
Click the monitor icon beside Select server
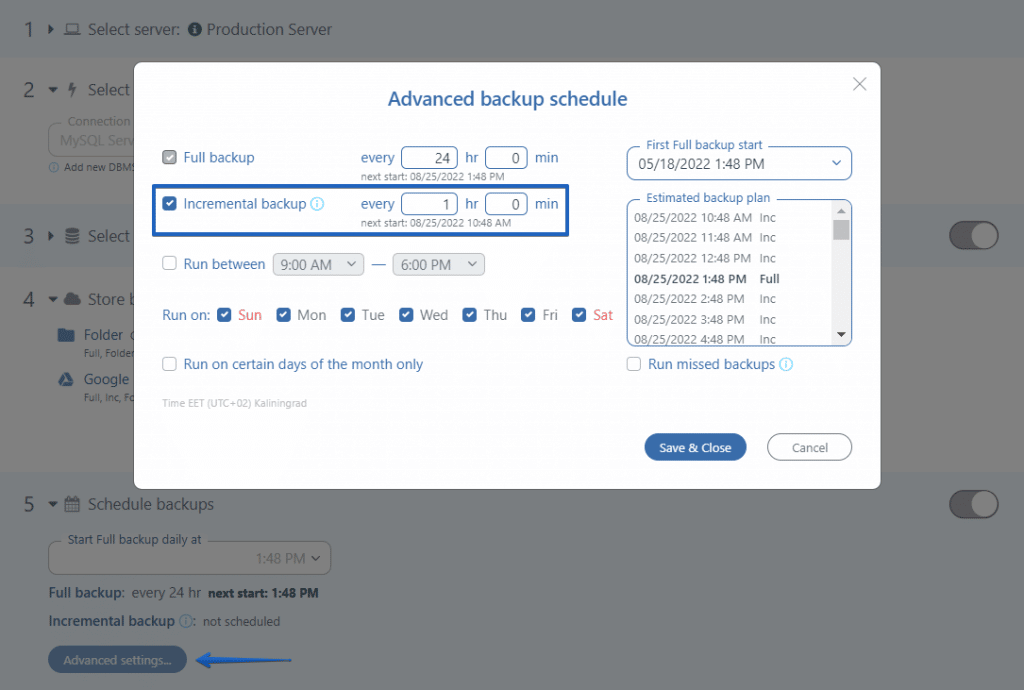72,29
